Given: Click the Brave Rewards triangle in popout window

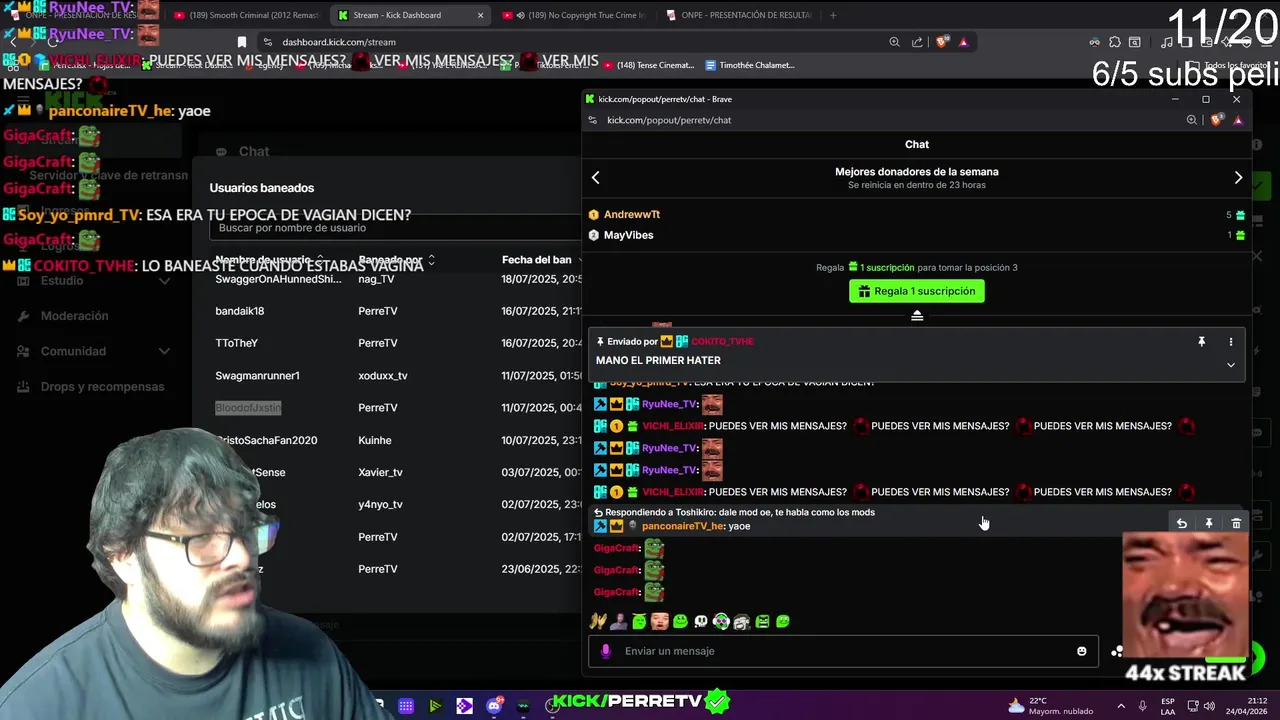Looking at the screenshot, I should pyautogui.click(x=1238, y=120).
